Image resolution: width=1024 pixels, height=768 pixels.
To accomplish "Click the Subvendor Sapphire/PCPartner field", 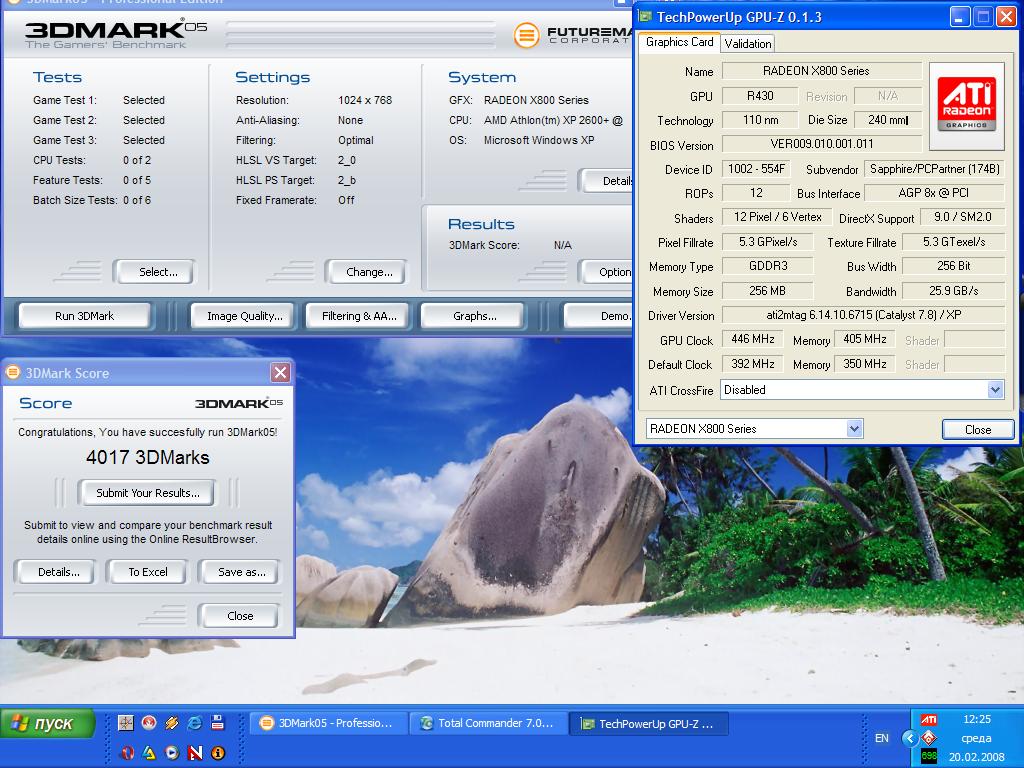I will pos(934,168).
